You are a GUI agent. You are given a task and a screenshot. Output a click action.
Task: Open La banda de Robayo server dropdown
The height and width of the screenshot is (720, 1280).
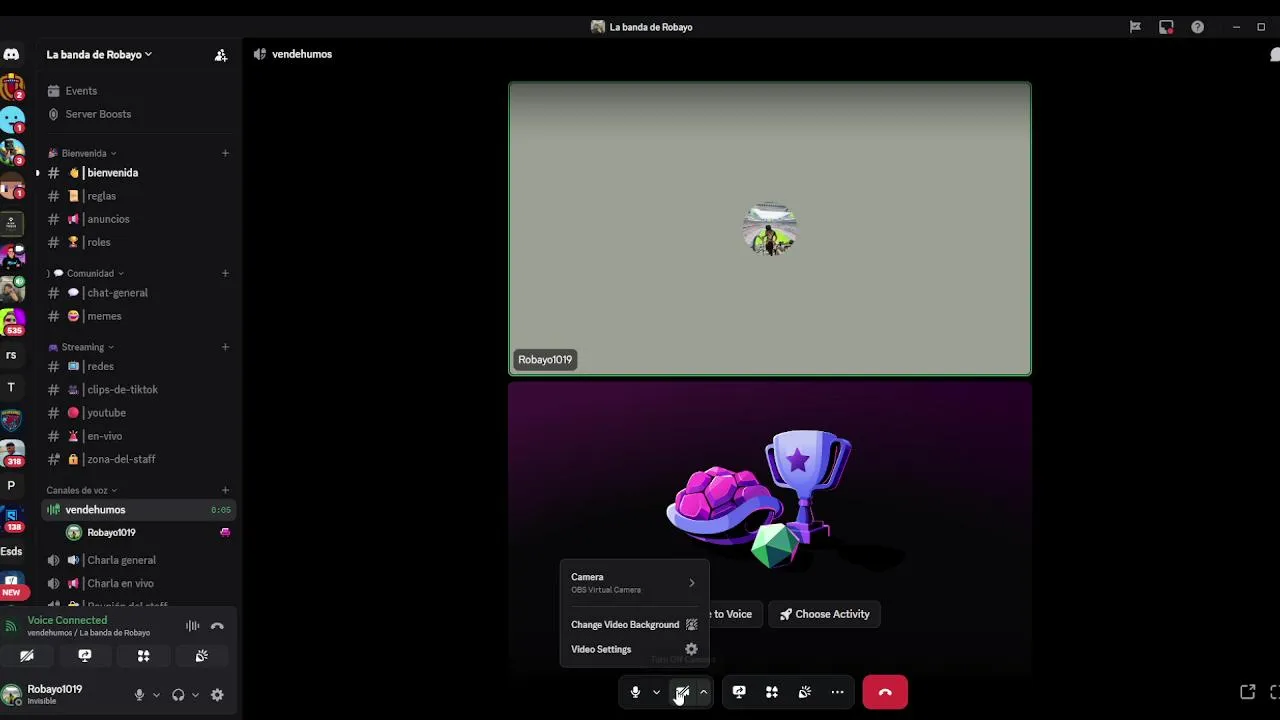click(99, 55)
